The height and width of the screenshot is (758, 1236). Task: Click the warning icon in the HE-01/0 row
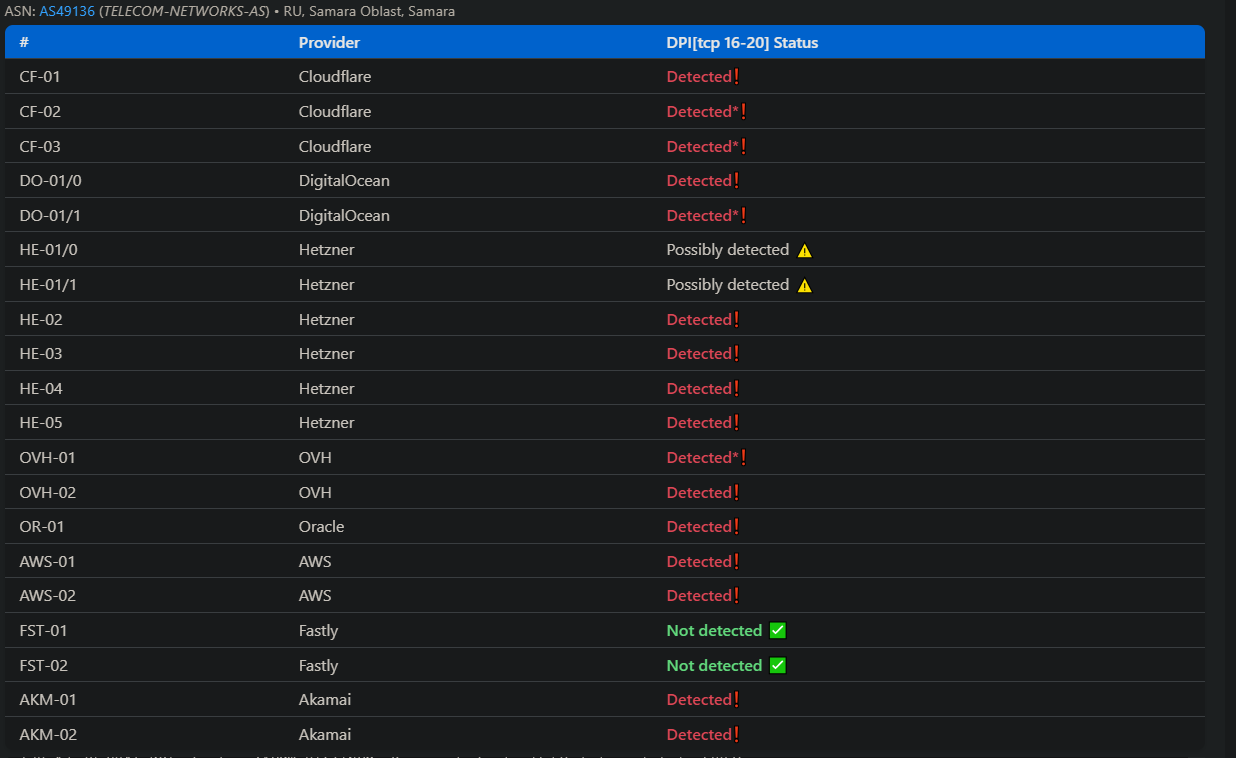click(805, 251)
